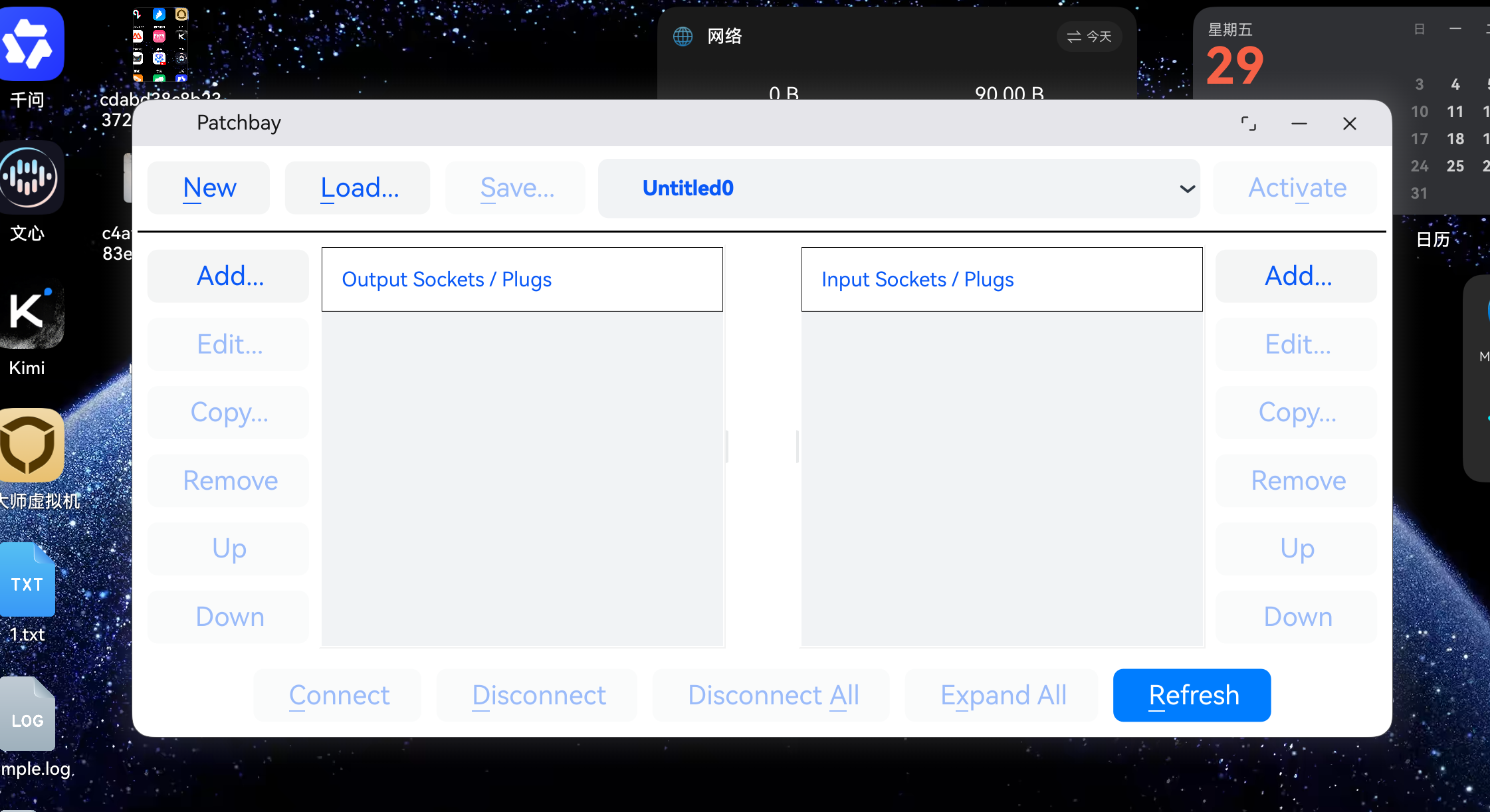Click the 今天 toggle in network widget
Viewport: 1490px width, 812px height.
coord(1089,37)
